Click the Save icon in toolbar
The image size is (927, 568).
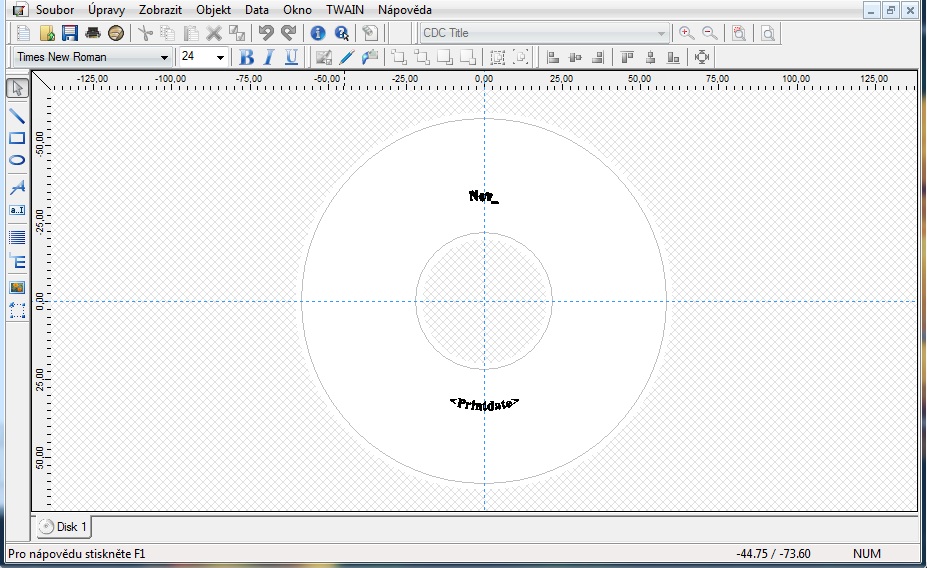click(70, 33)
